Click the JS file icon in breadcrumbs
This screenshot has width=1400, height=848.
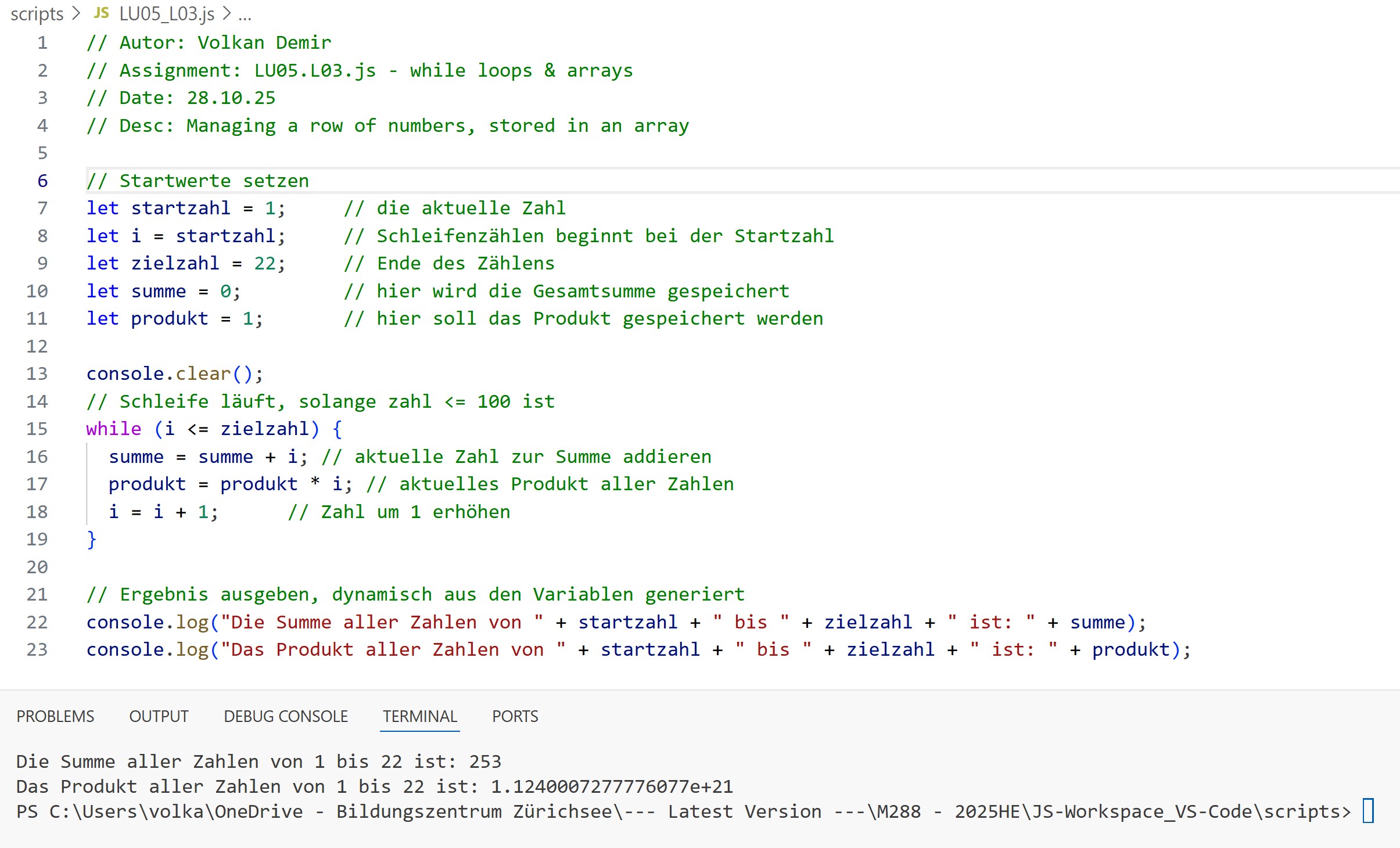(x=101, y=13)
